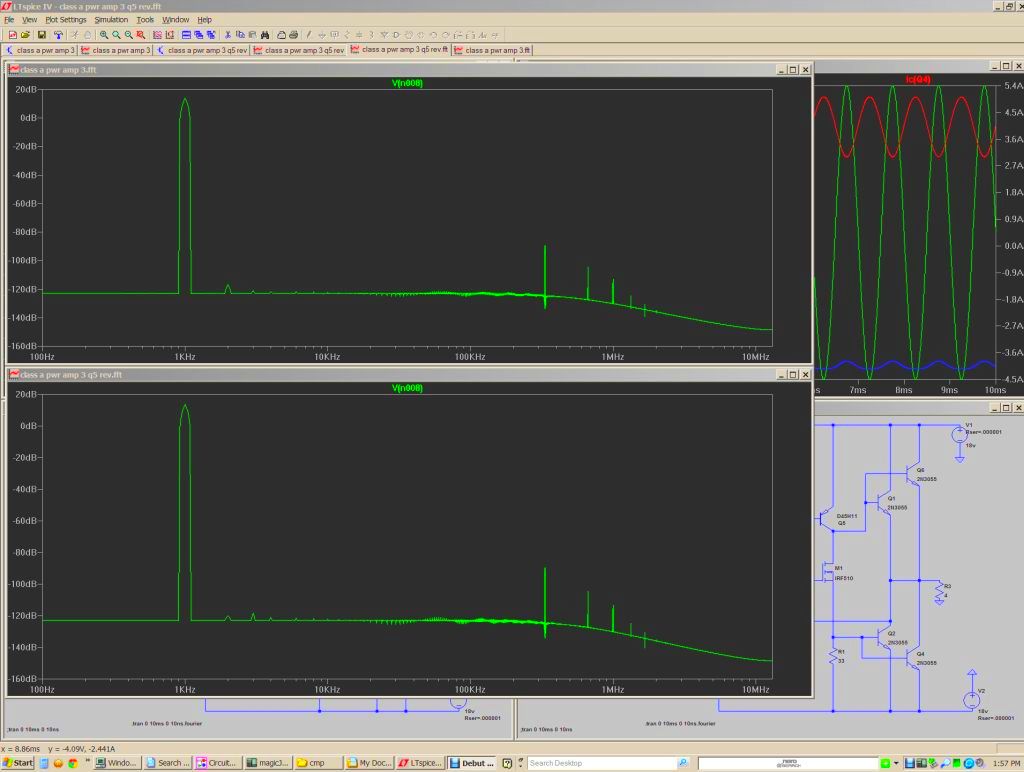Click the cmp folder taskbar button
This screenshot has height=772, width=1024.
[318, 763]
